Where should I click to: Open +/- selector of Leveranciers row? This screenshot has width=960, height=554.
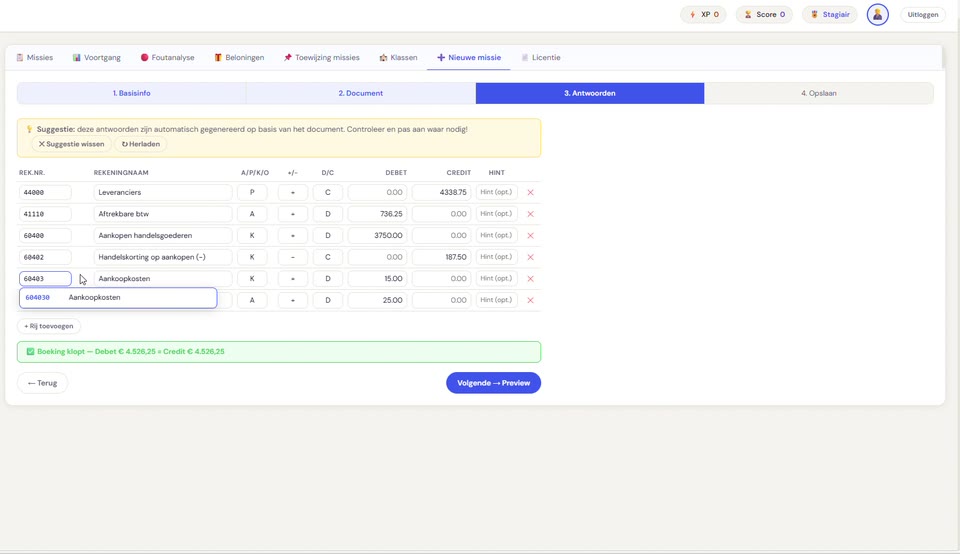[x=293, y=192]
